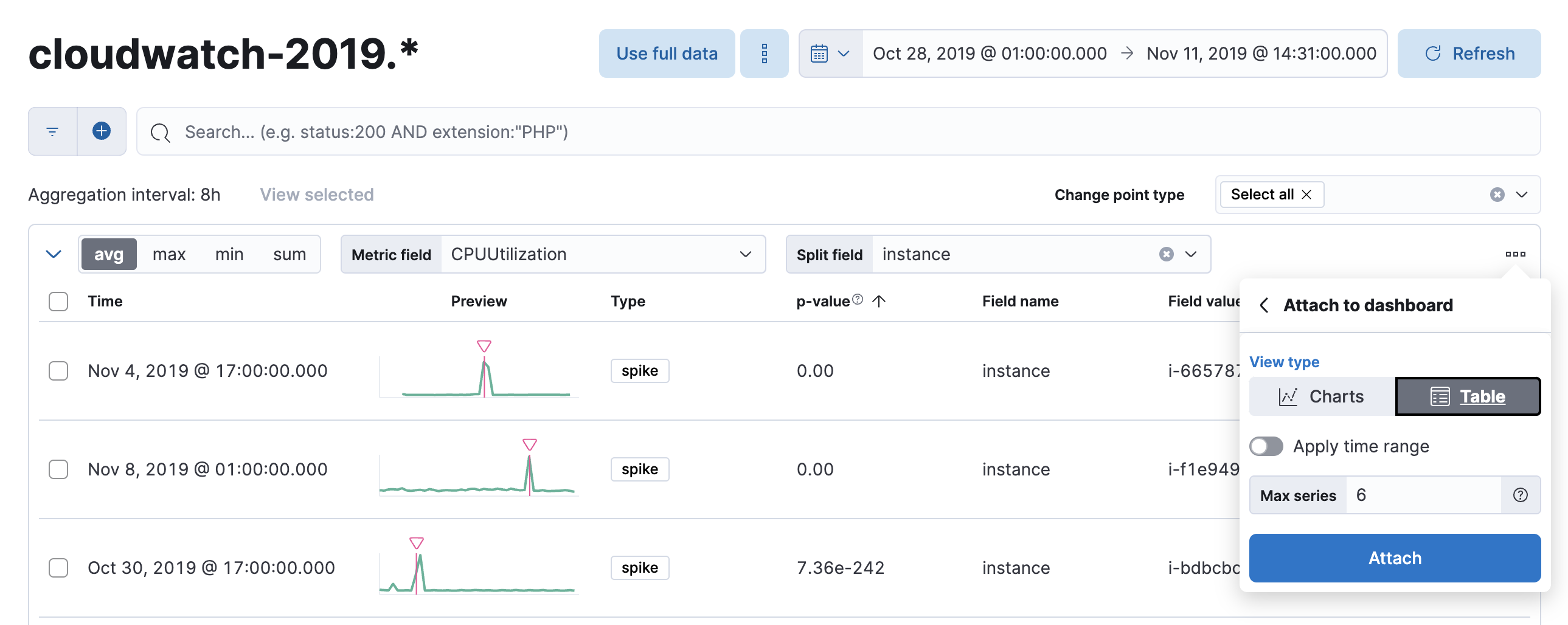Select the min aggregation
1568x625 pixels.
[229, 254]
